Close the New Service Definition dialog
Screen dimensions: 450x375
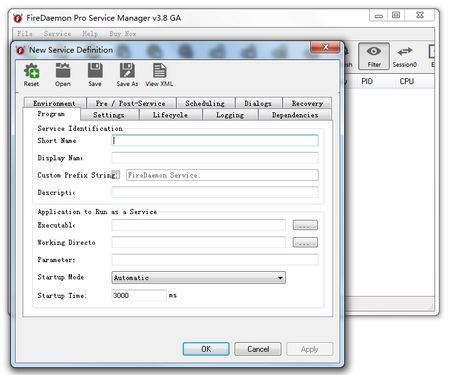pyautogui.click(x=325, y=47)
